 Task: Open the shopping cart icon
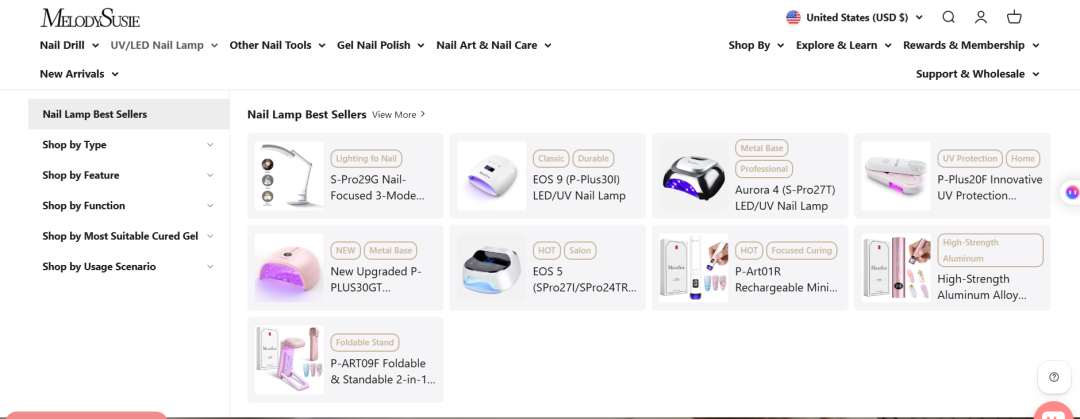[1014, 17]
